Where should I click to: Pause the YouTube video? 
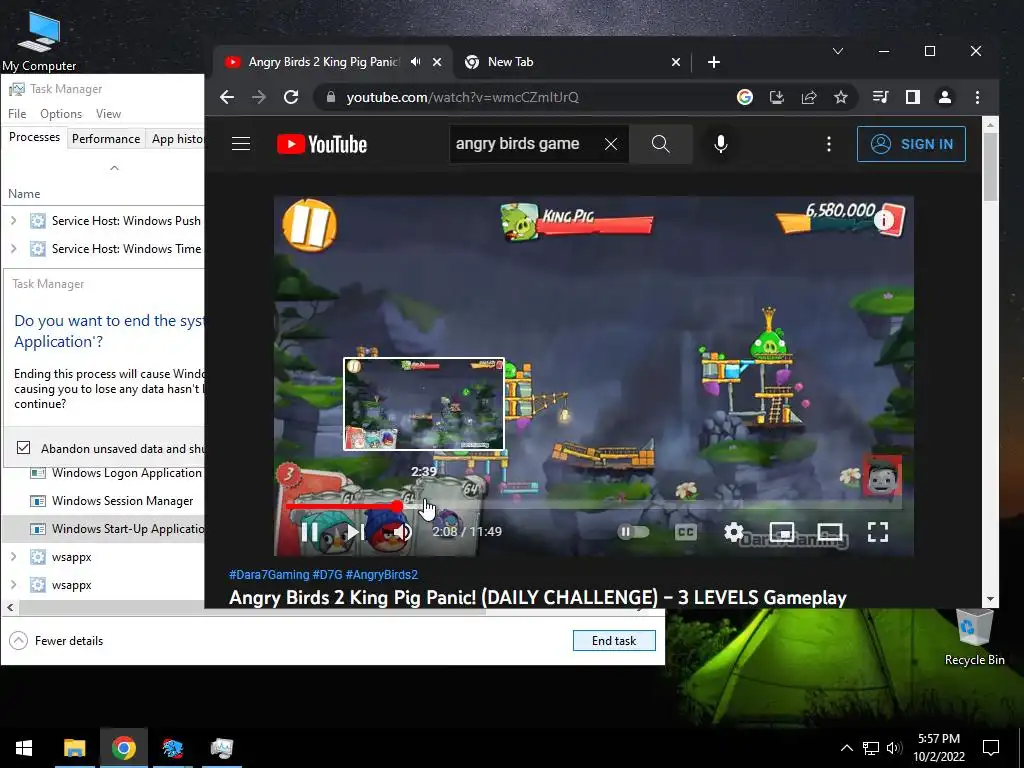pos(310,532)
